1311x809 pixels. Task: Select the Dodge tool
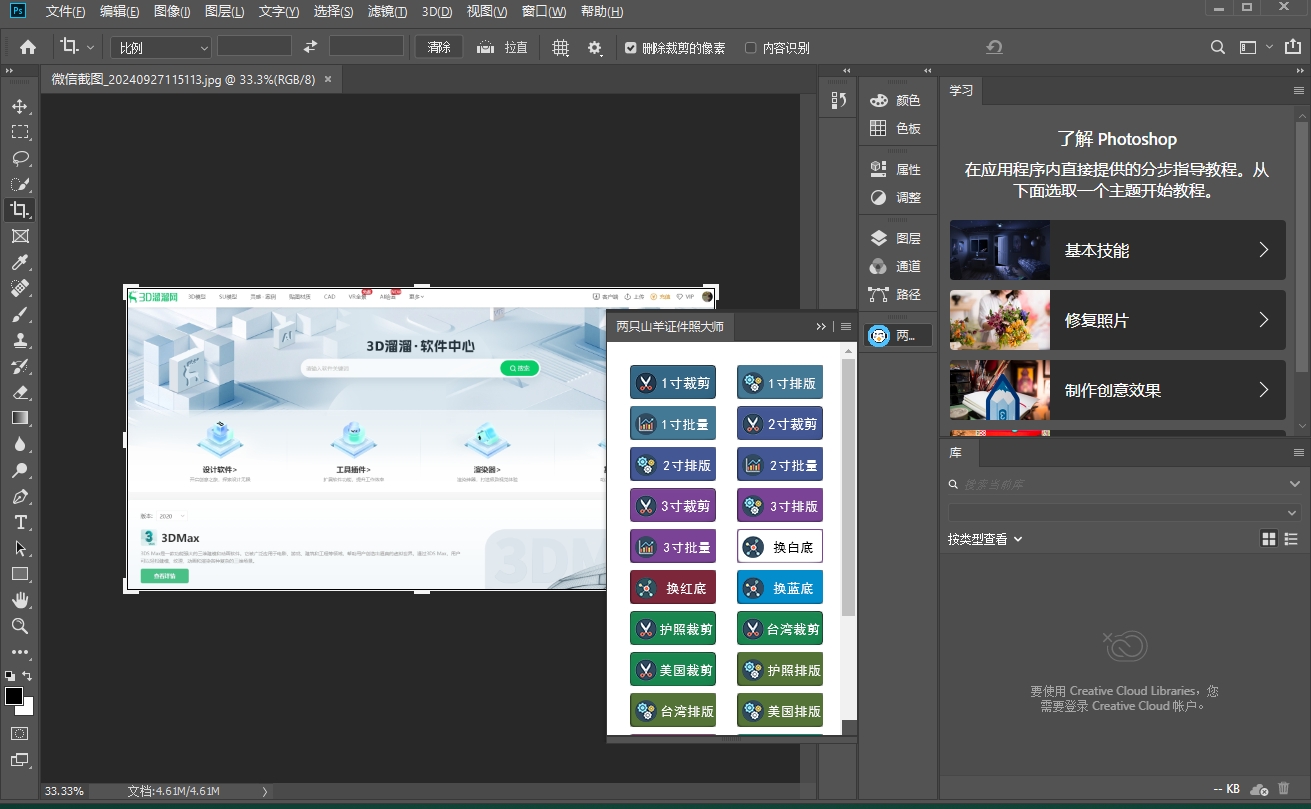(20, 470)
